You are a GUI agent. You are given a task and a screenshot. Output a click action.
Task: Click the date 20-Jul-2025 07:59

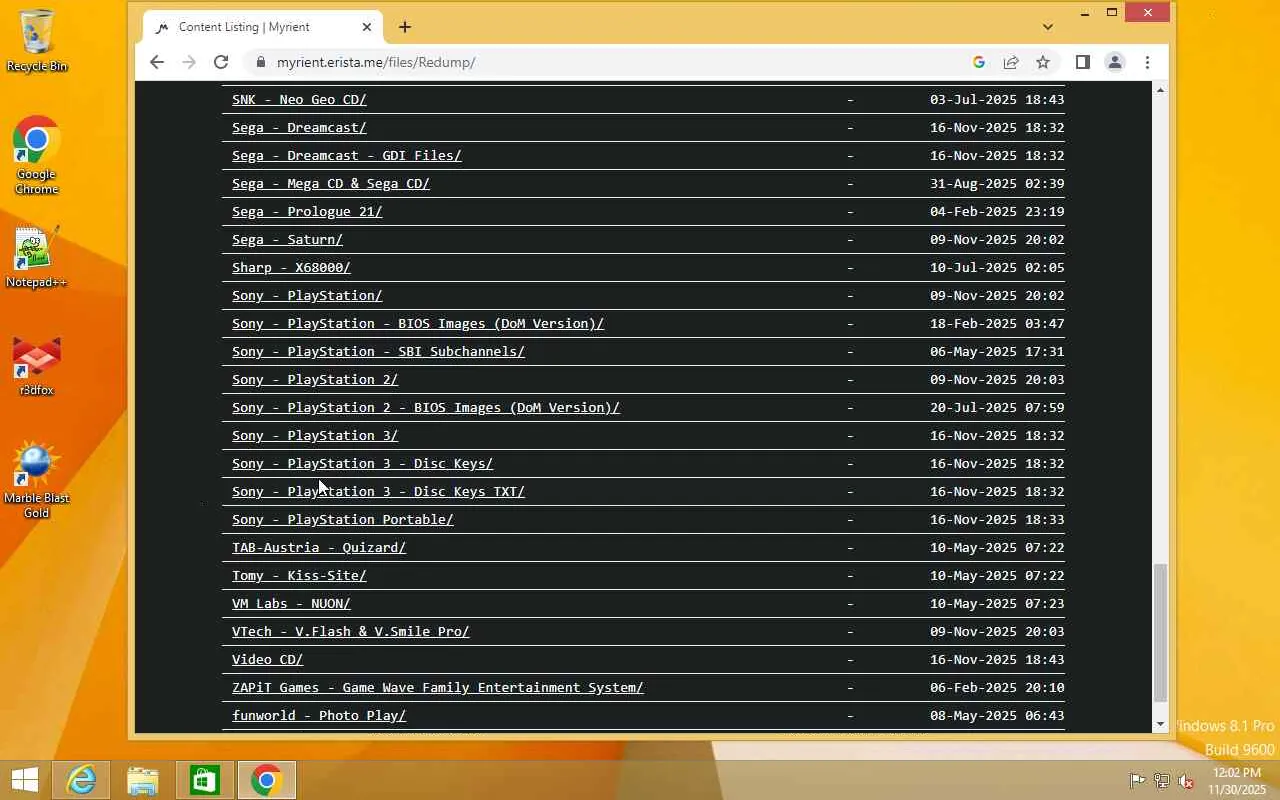997,408
